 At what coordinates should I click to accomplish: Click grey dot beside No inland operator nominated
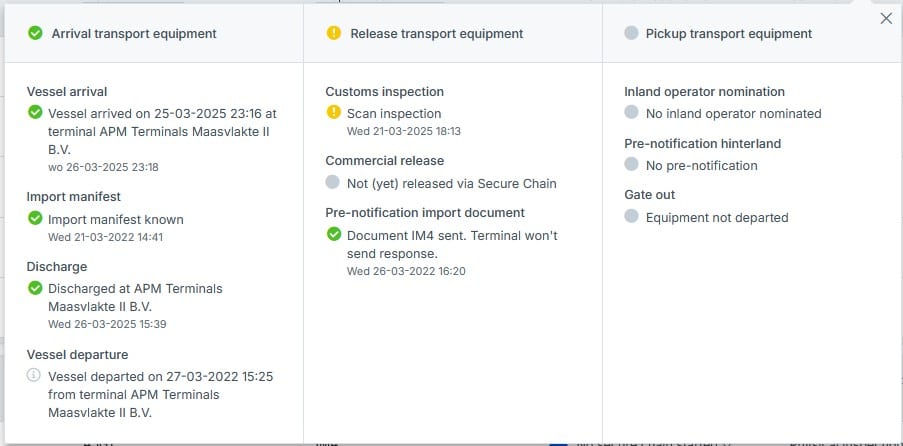tap(631, 113)
